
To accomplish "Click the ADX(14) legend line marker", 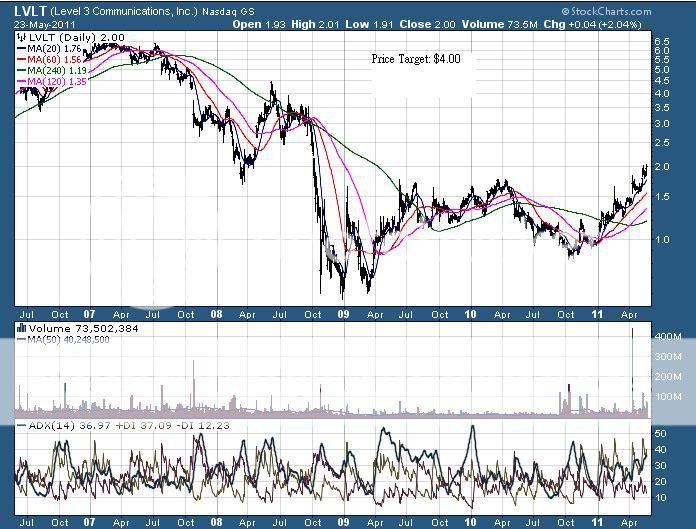I will point(23,427).
